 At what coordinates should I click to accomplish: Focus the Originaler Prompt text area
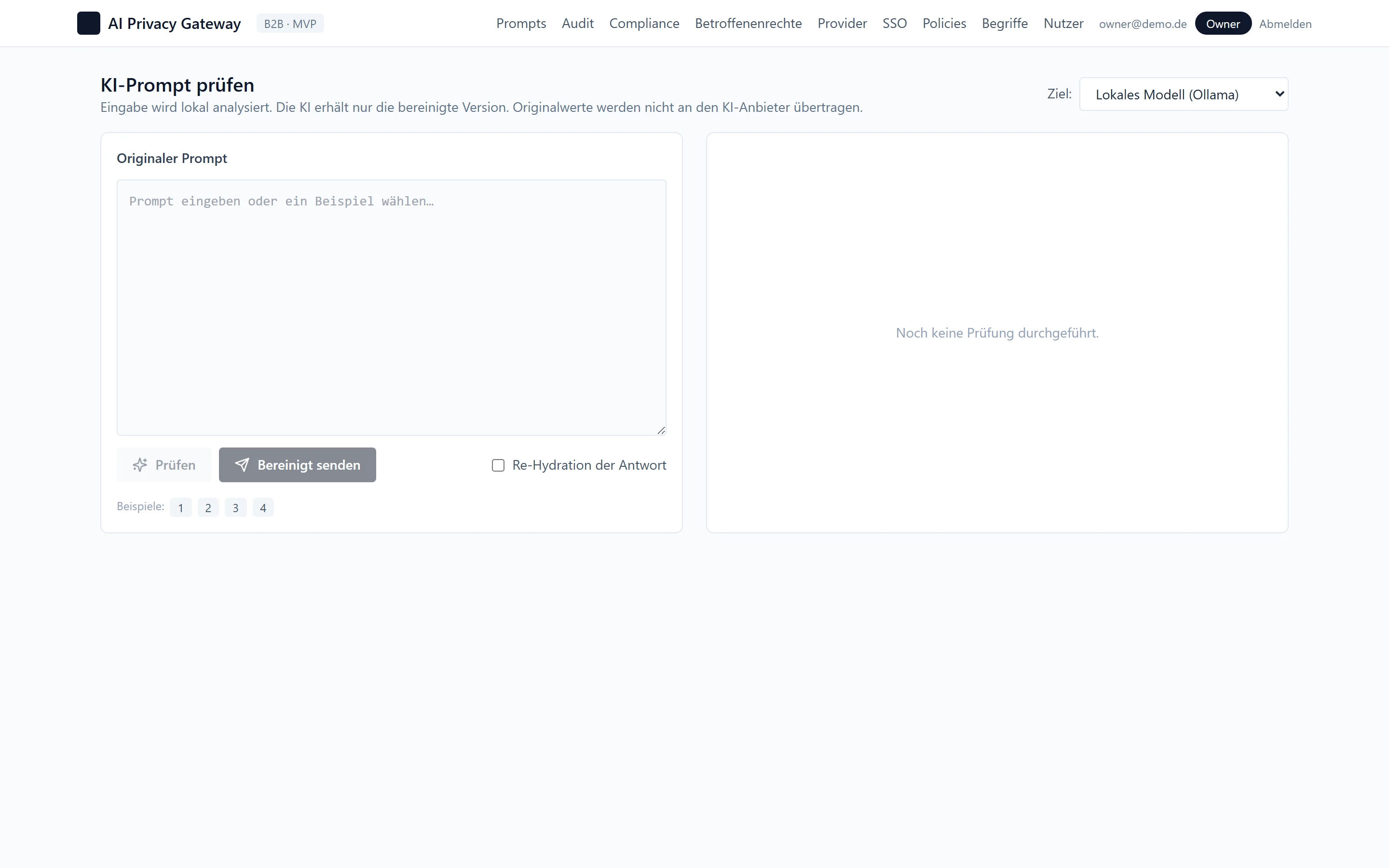392,308
